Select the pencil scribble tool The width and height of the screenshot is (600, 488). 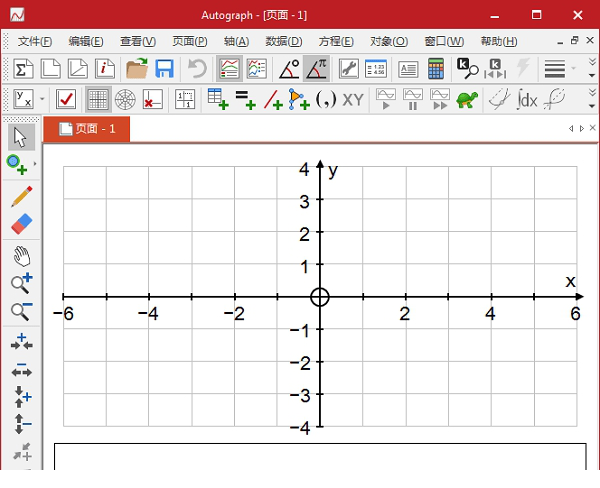coord(21,196)
